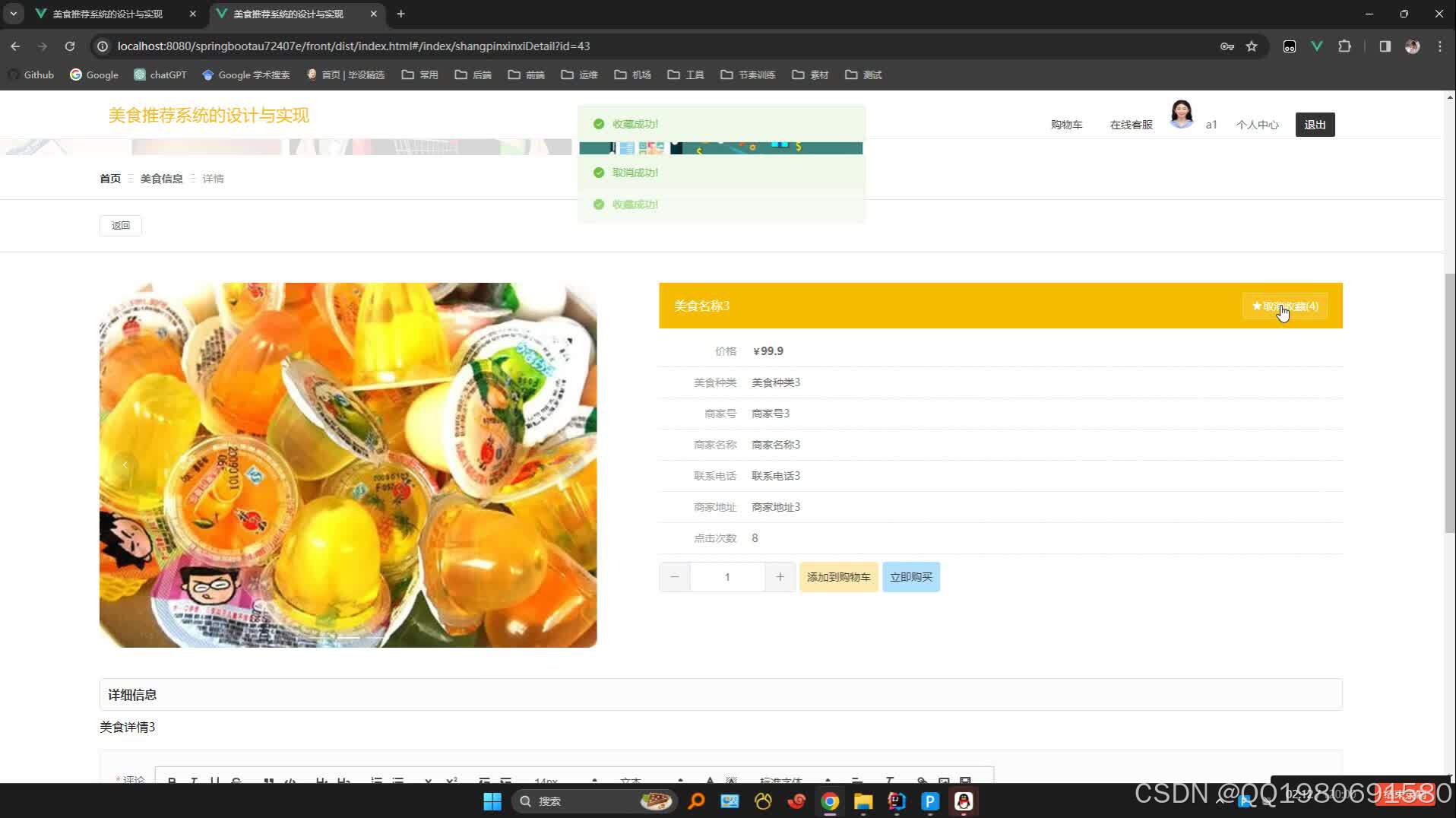Insert an image using the editor toolbar icon
The width and height of the screenshot is (1456, 818).
tap(943, 782)
